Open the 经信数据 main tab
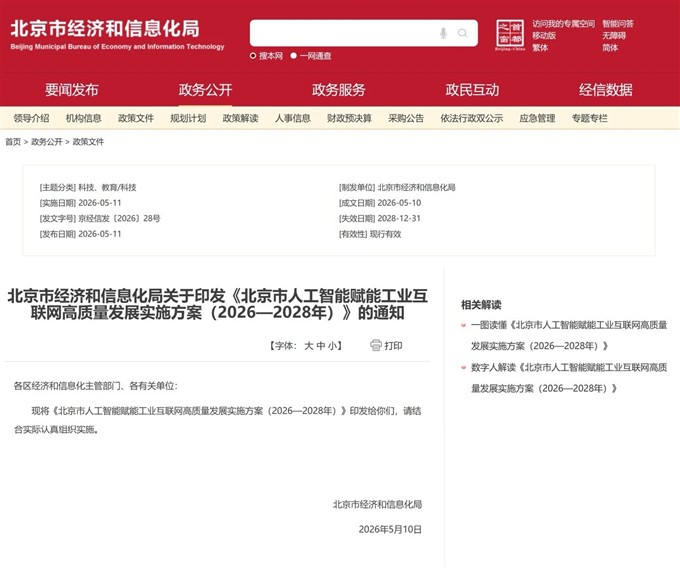 point(605,90)
